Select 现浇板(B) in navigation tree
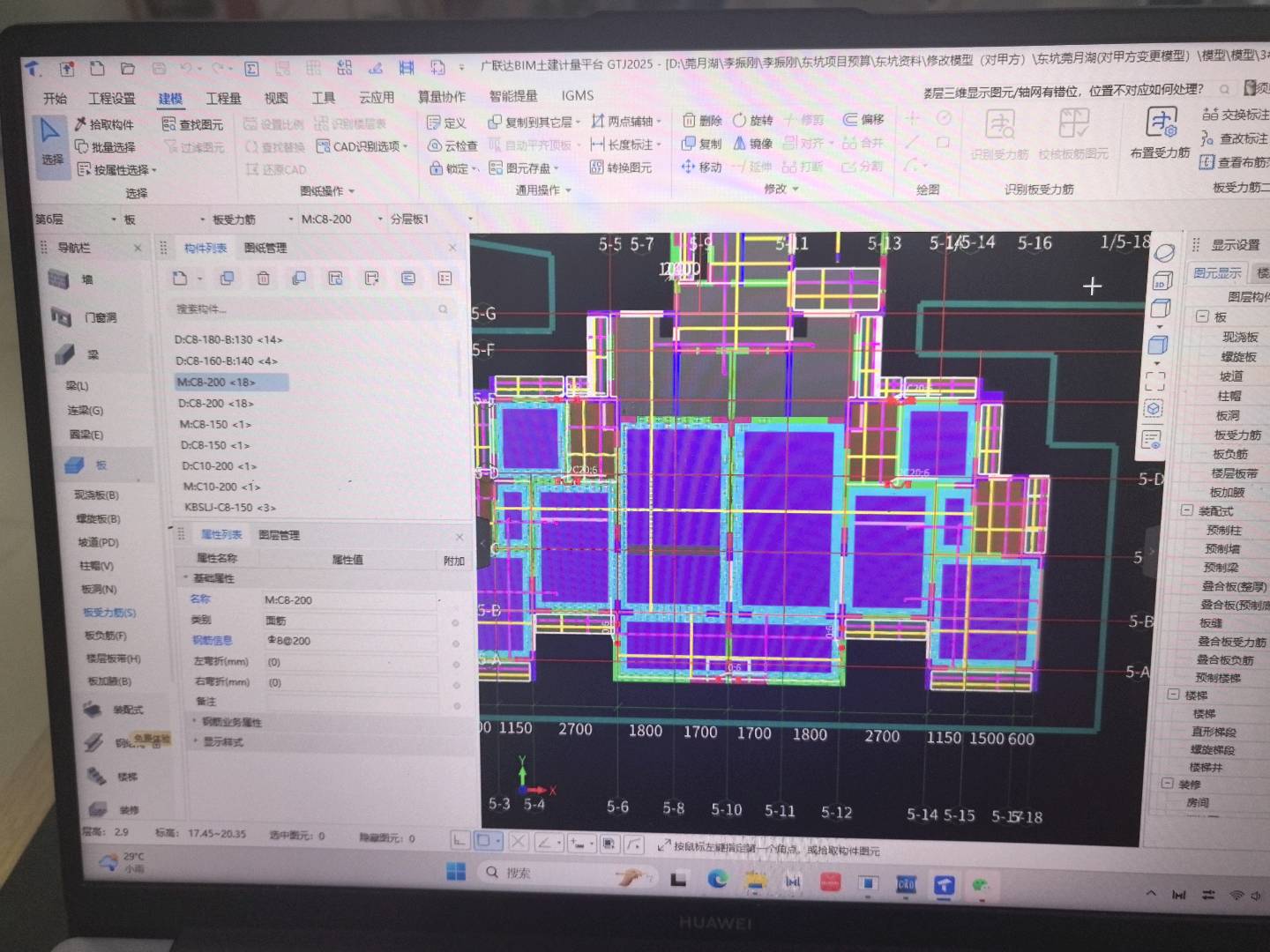1270x952 pixels. (96, 495)
